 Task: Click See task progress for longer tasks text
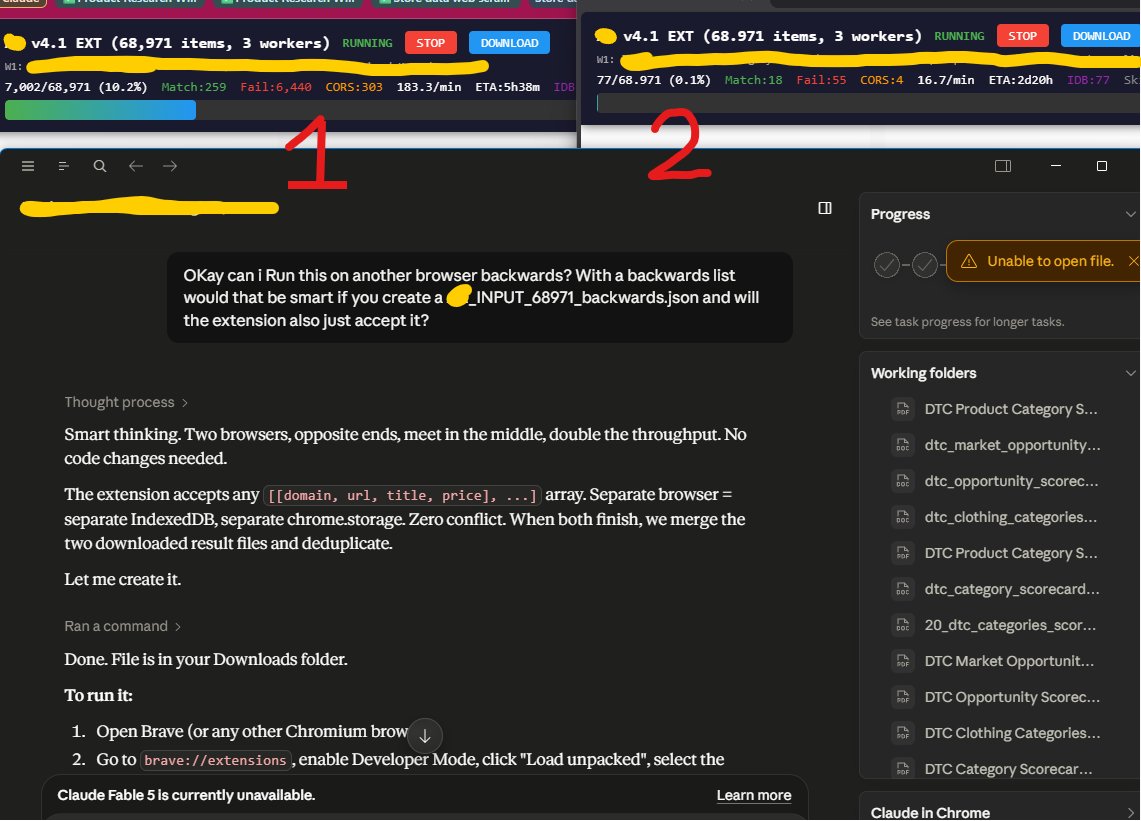967,322
